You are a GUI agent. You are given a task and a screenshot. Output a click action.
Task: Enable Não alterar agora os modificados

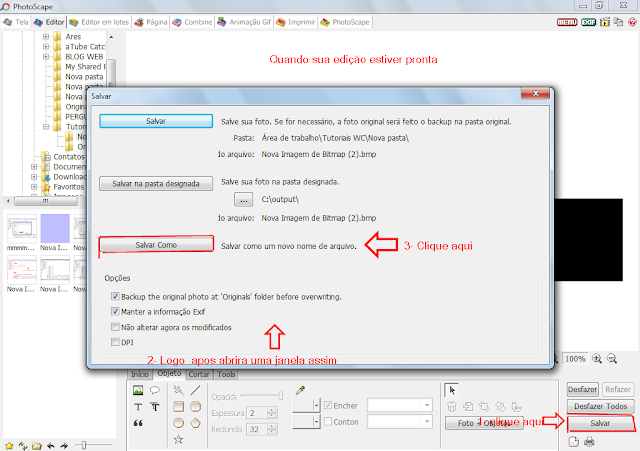115,327
